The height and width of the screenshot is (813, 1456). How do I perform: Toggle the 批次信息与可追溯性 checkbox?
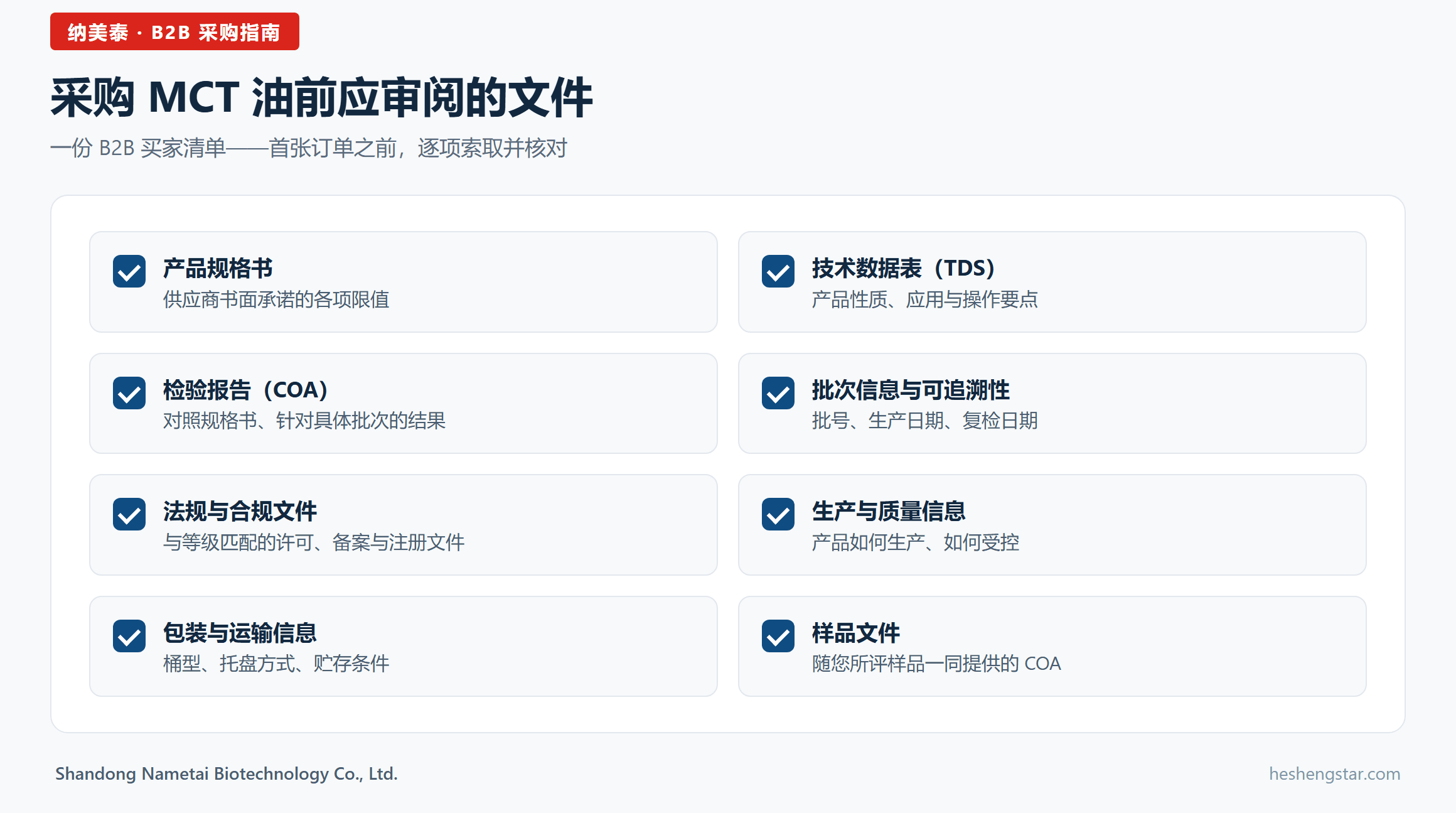coord(778,393)
